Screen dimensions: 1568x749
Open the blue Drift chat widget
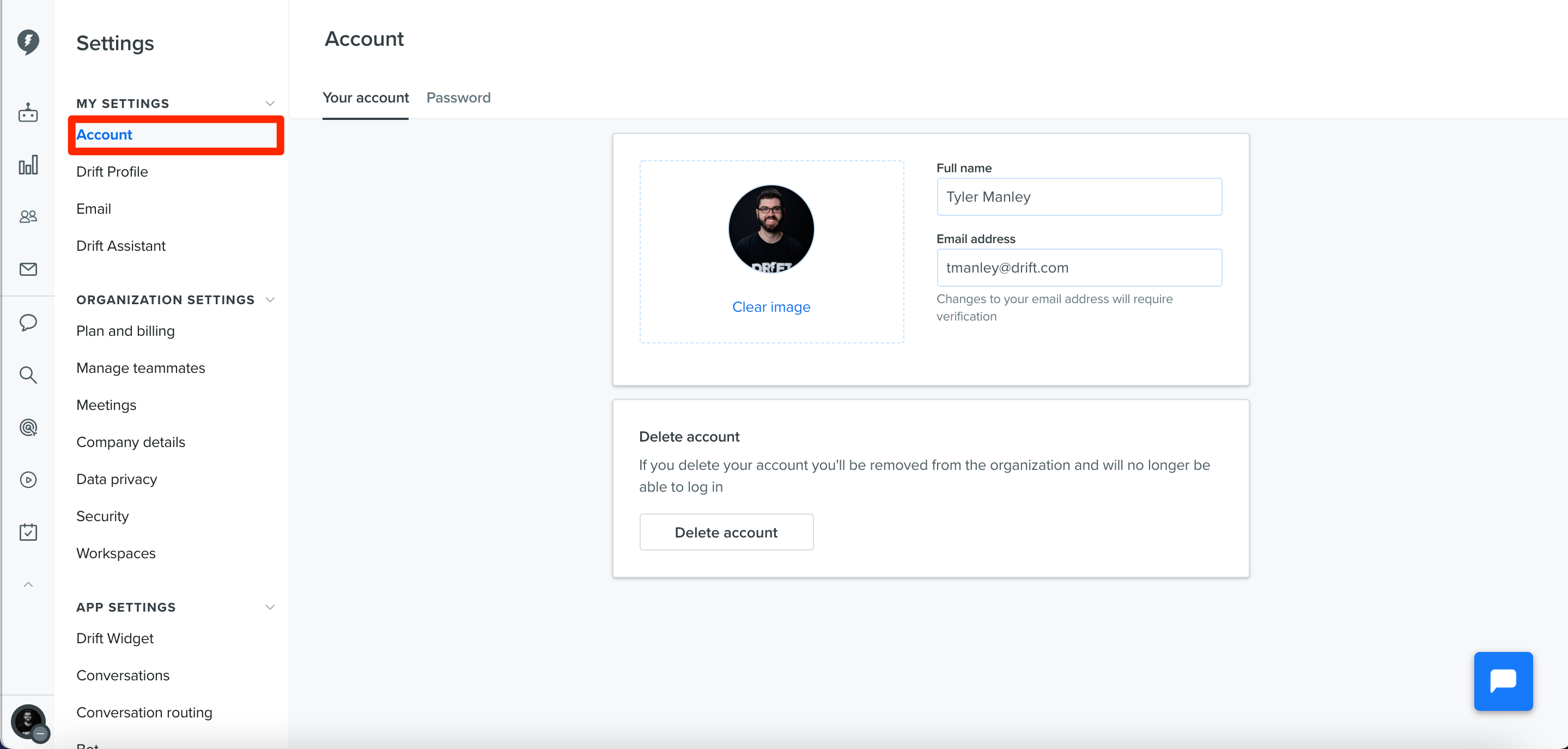(1503, 681)
